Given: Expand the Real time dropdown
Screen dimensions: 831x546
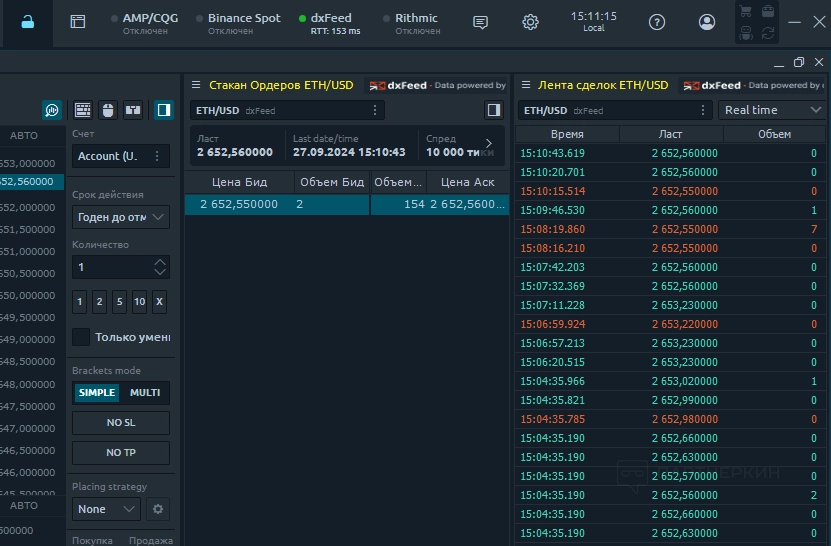Looking at the screenshot, I should pyautogui.click(x=772, y=110).
